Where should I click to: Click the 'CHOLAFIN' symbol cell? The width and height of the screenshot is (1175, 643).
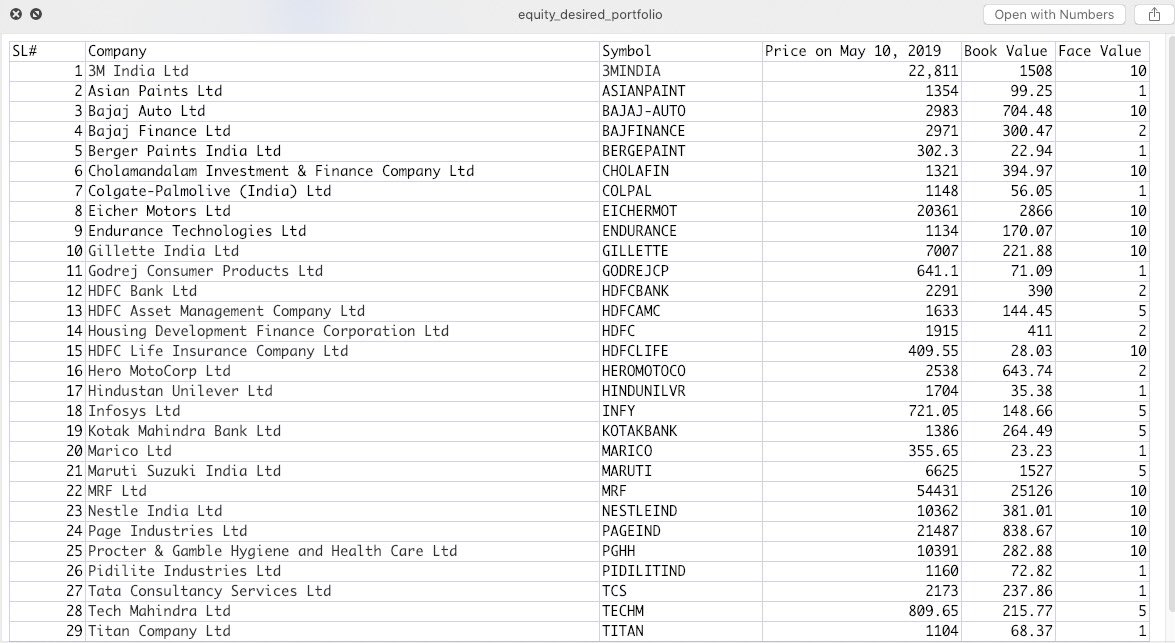680,171
